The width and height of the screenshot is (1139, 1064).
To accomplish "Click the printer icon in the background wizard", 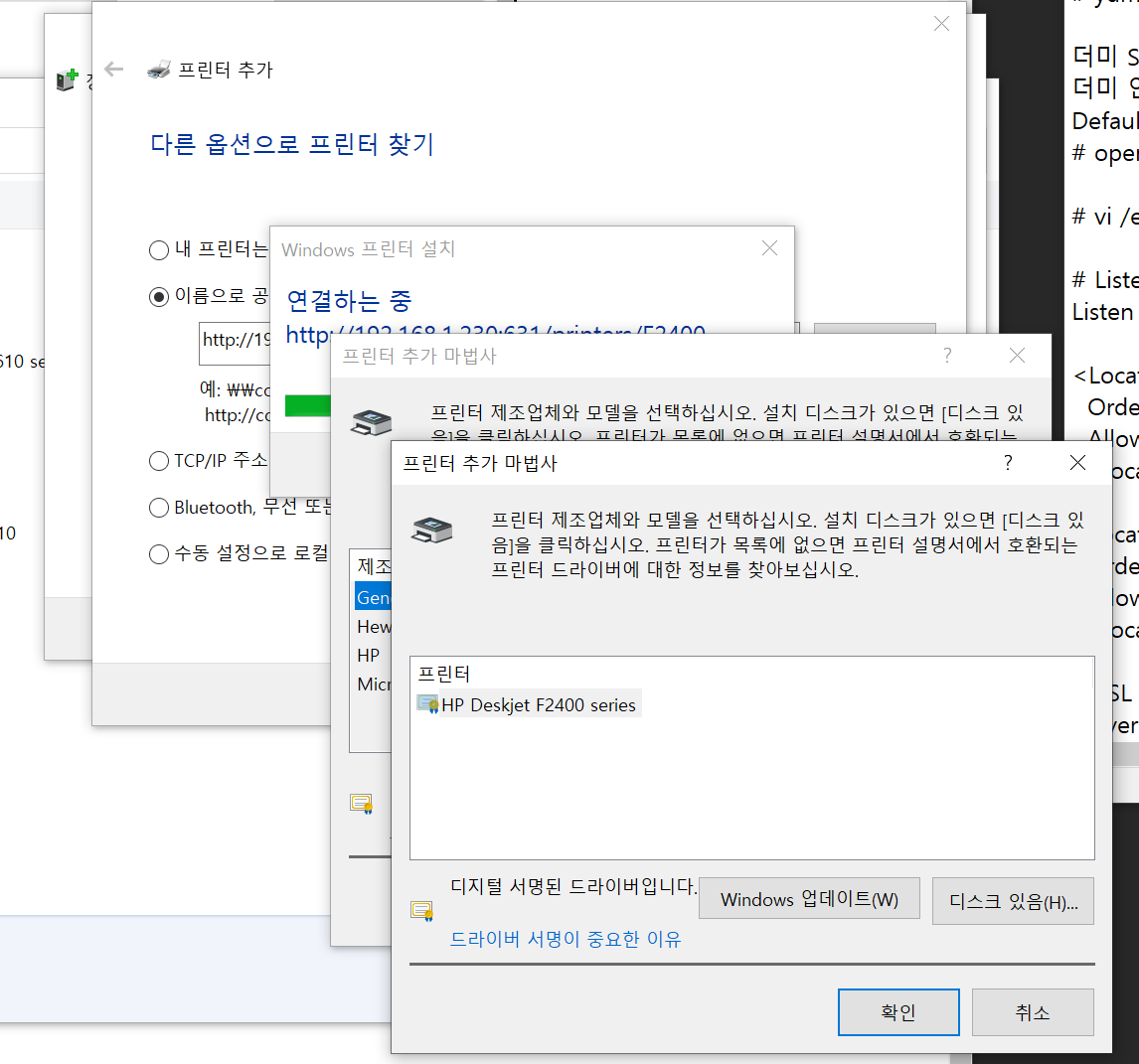I will (371, 422).
